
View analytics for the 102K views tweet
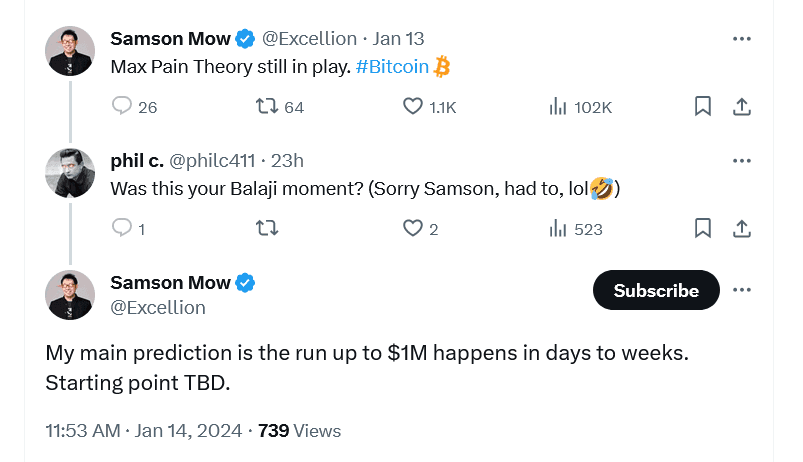(558, 107)
